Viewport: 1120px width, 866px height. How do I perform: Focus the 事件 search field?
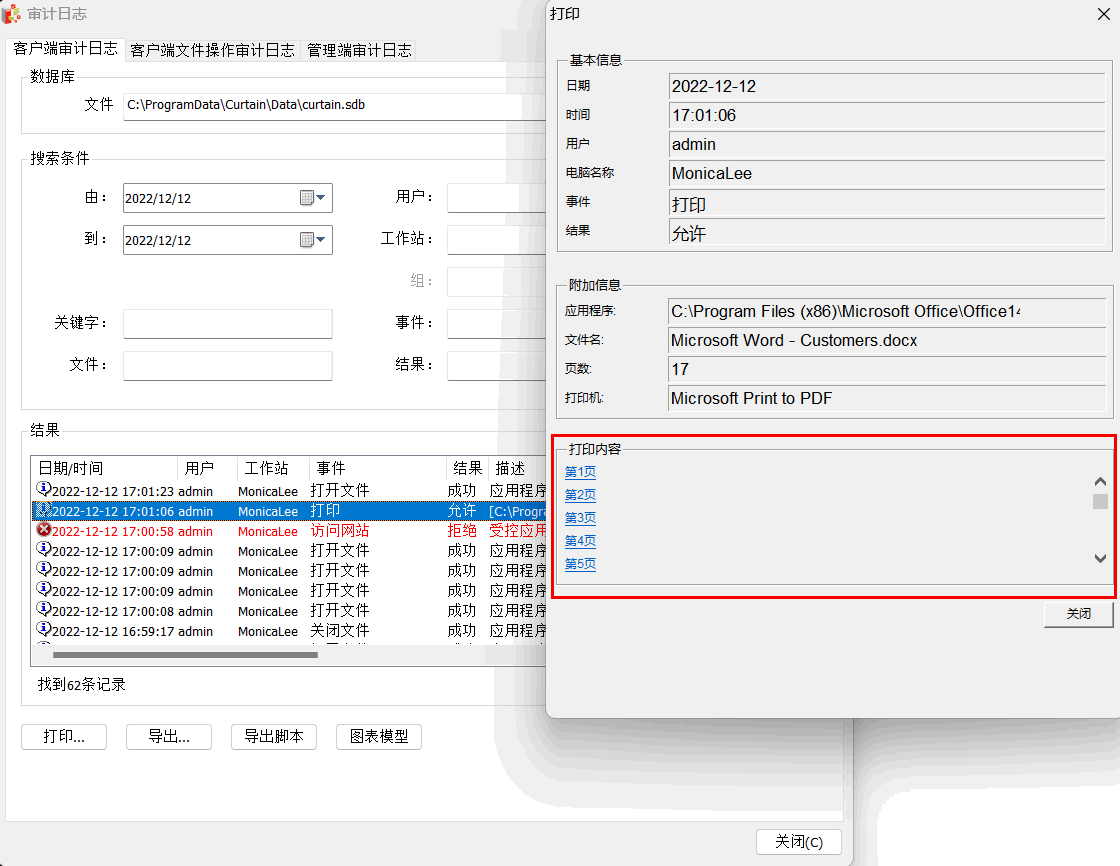coord(496,323)
